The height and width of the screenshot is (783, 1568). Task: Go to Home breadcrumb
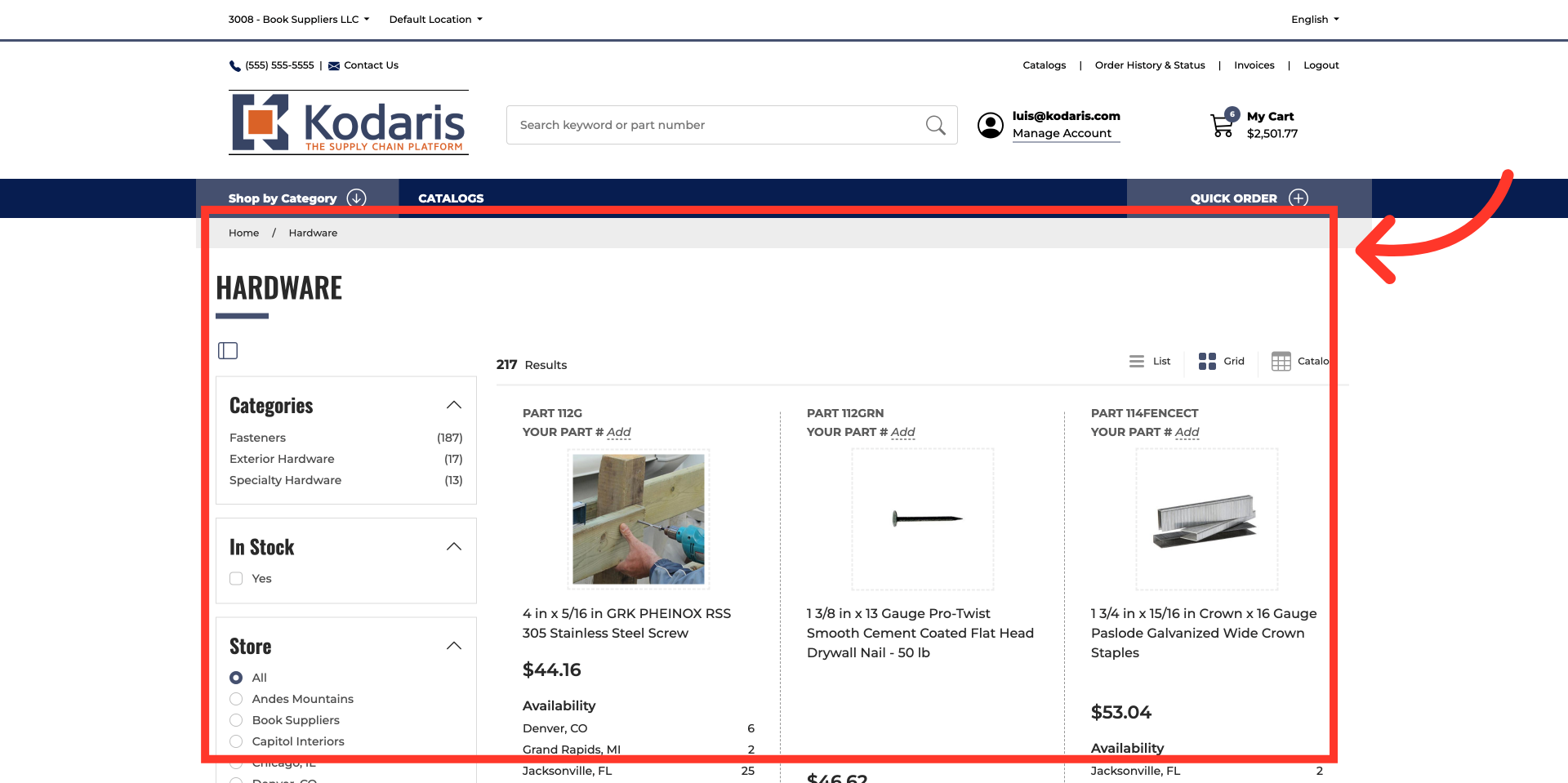[x=243, y=234]
